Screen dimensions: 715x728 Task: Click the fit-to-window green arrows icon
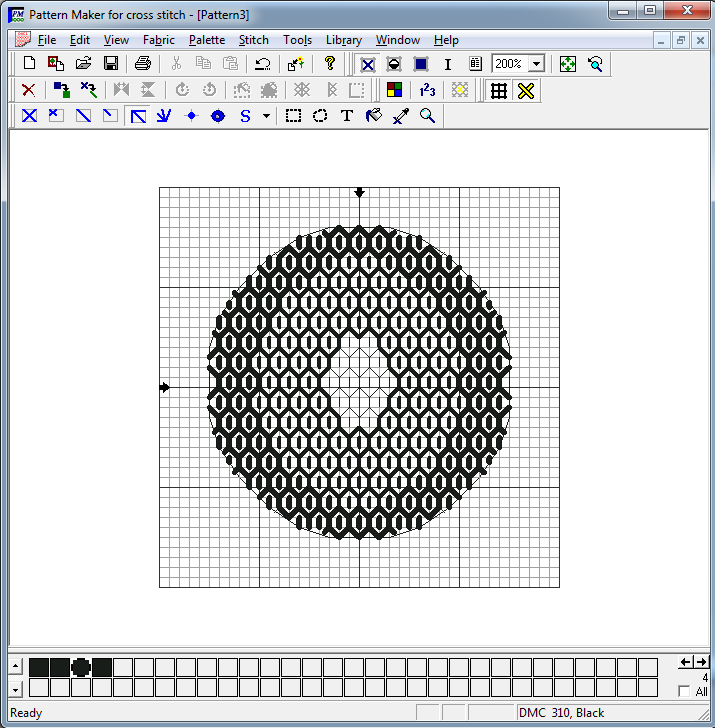click(568, 64)
